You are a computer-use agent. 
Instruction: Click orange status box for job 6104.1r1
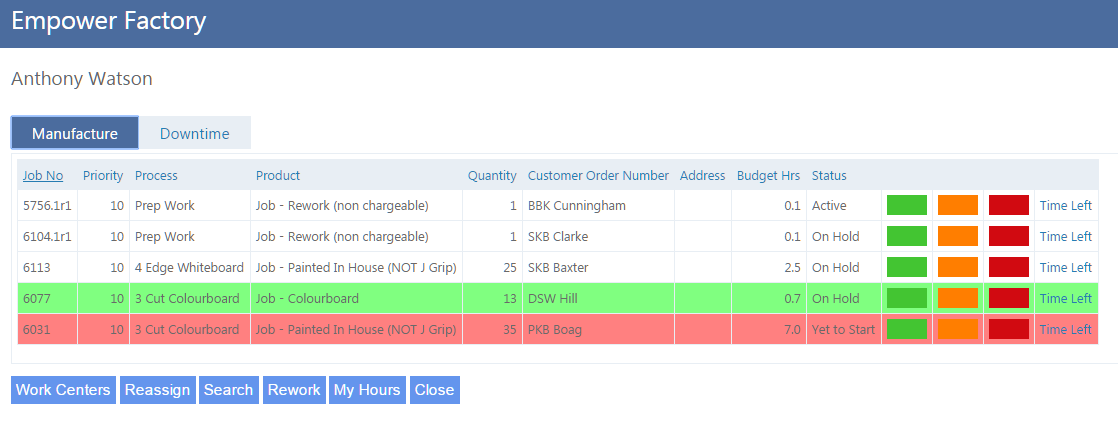coord(957,236)
